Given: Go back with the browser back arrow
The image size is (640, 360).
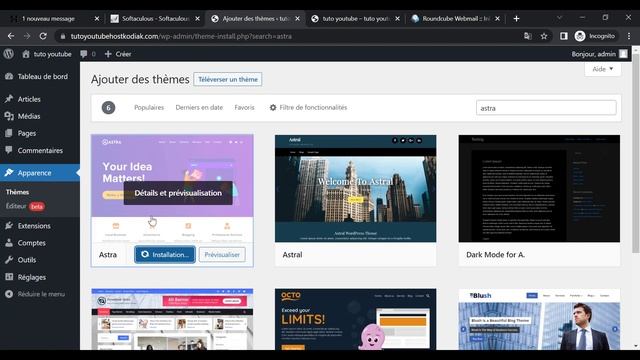Looking at the screenshot, I should tap(11, 36).
